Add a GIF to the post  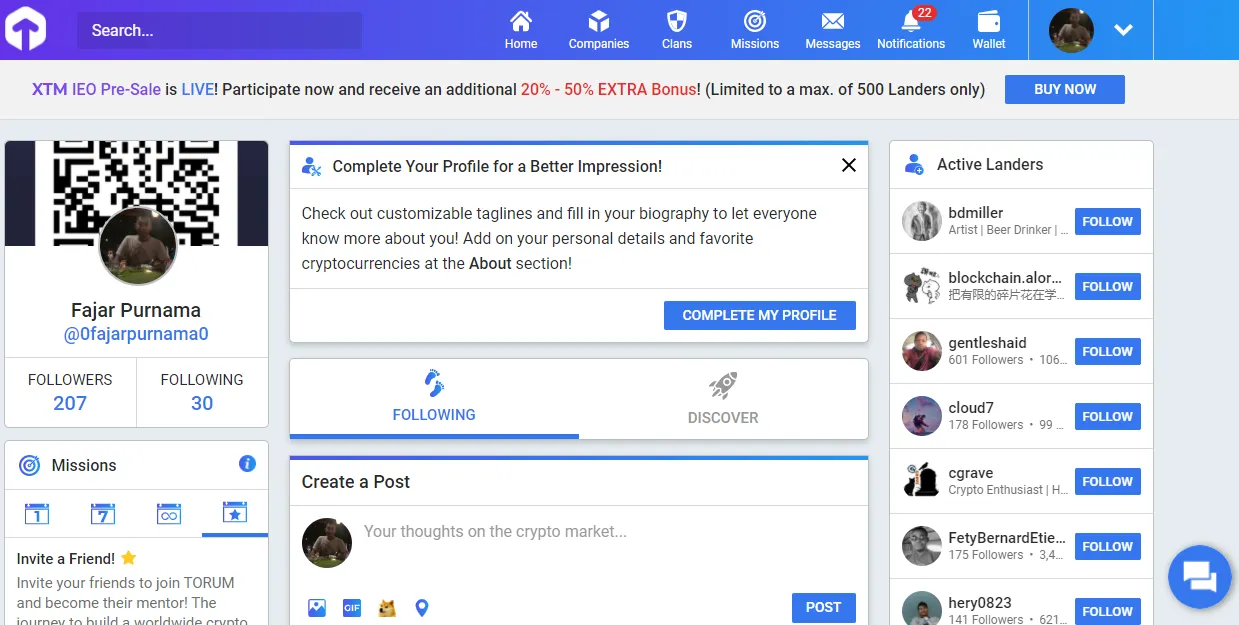pyautogui.click(x=352, y=607)
